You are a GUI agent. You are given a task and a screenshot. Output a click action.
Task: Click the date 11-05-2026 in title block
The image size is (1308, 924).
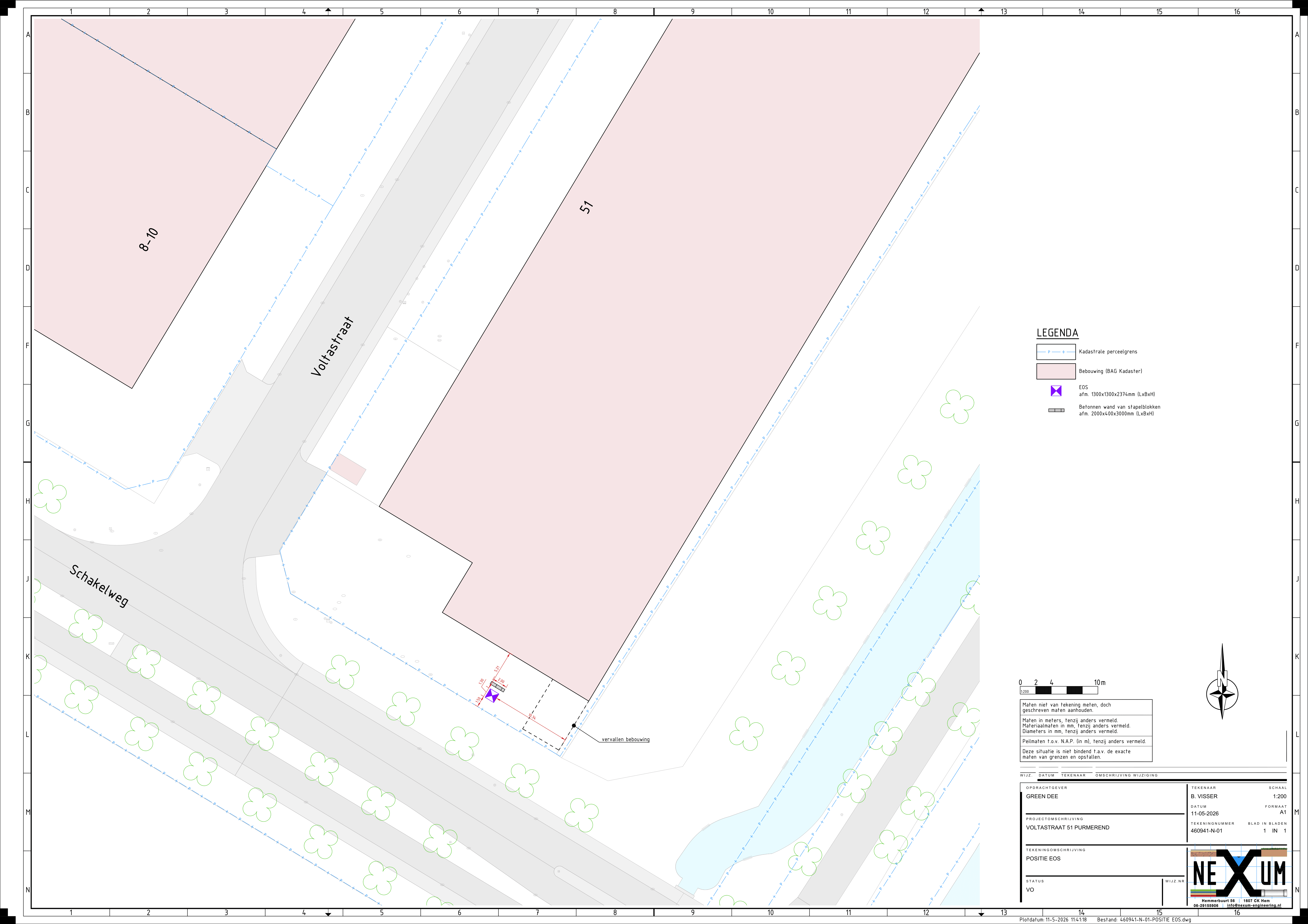click(1205, 813)
